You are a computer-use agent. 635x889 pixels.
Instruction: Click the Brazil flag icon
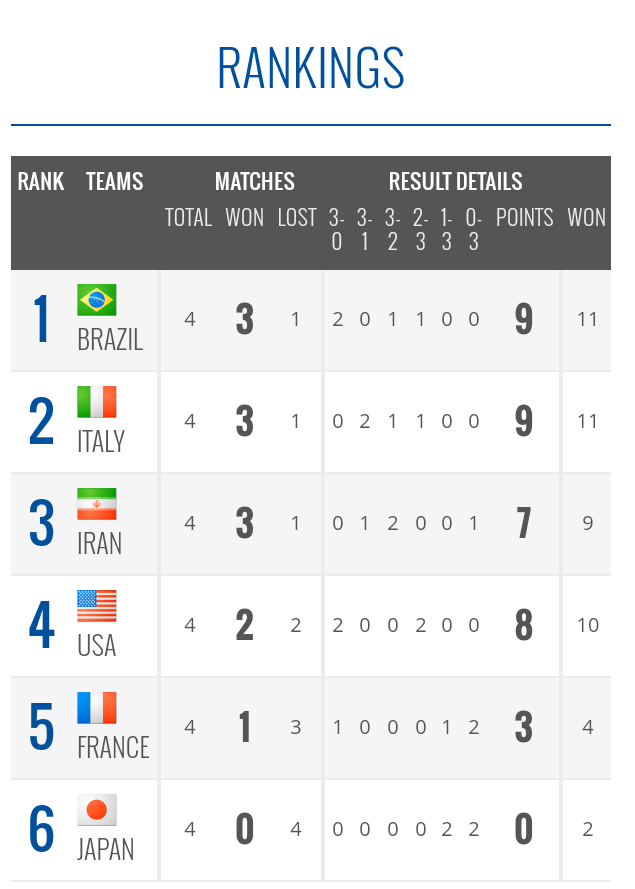97,300
